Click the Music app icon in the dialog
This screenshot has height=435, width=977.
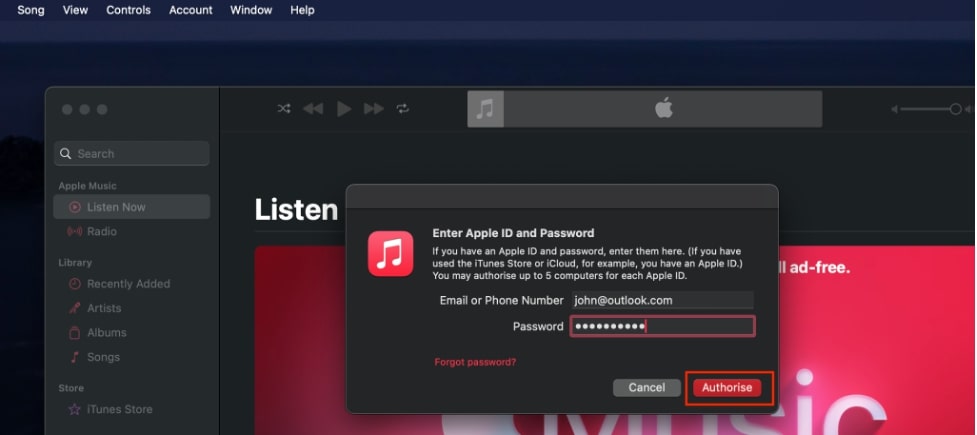click(x=391, y=254)
